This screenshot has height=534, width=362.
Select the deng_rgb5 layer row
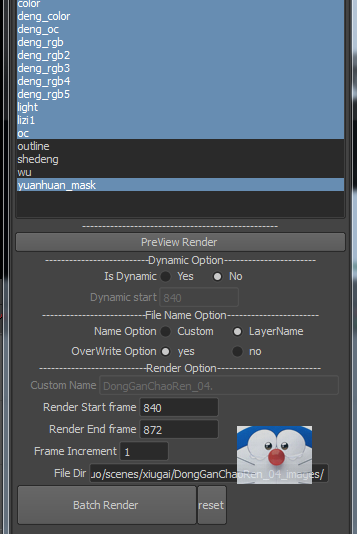(180, 94)
